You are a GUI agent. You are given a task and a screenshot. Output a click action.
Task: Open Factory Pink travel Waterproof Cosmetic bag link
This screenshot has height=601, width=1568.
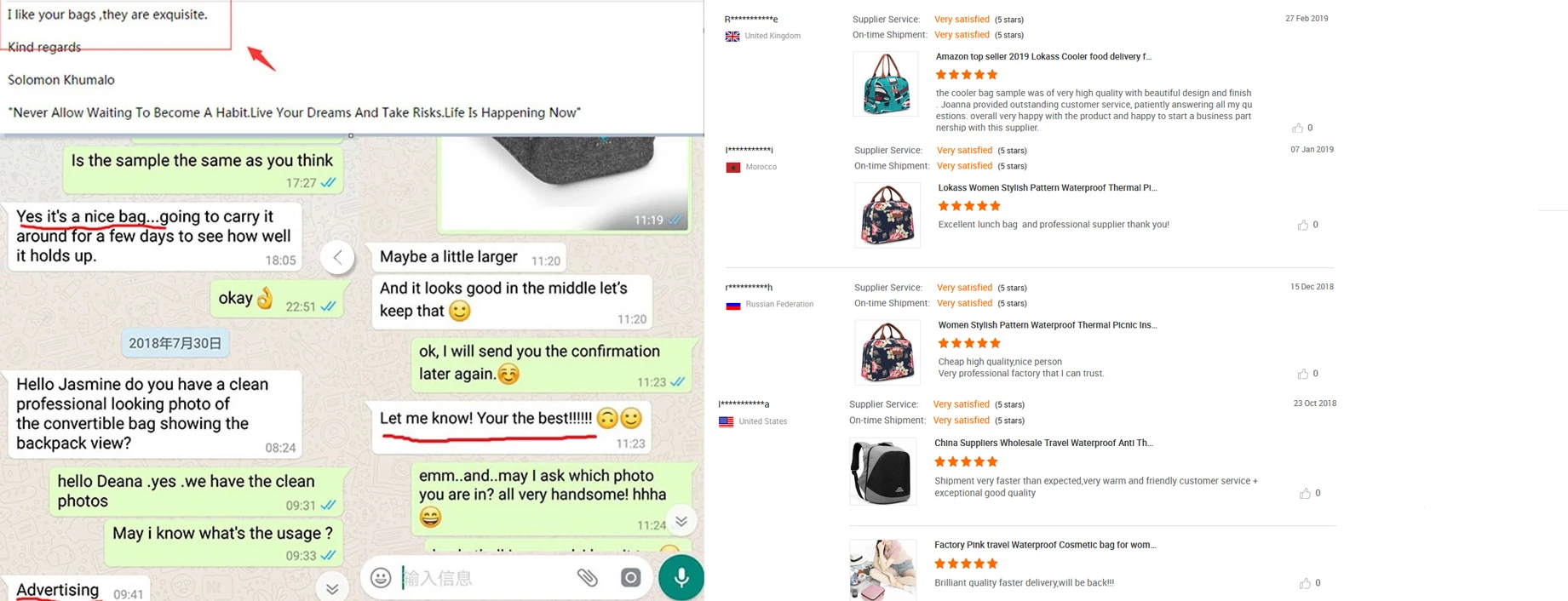point(1045,545)
